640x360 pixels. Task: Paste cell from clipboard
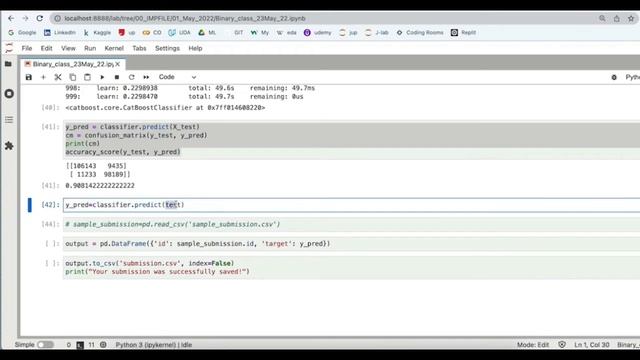click(x=87, y=77)
